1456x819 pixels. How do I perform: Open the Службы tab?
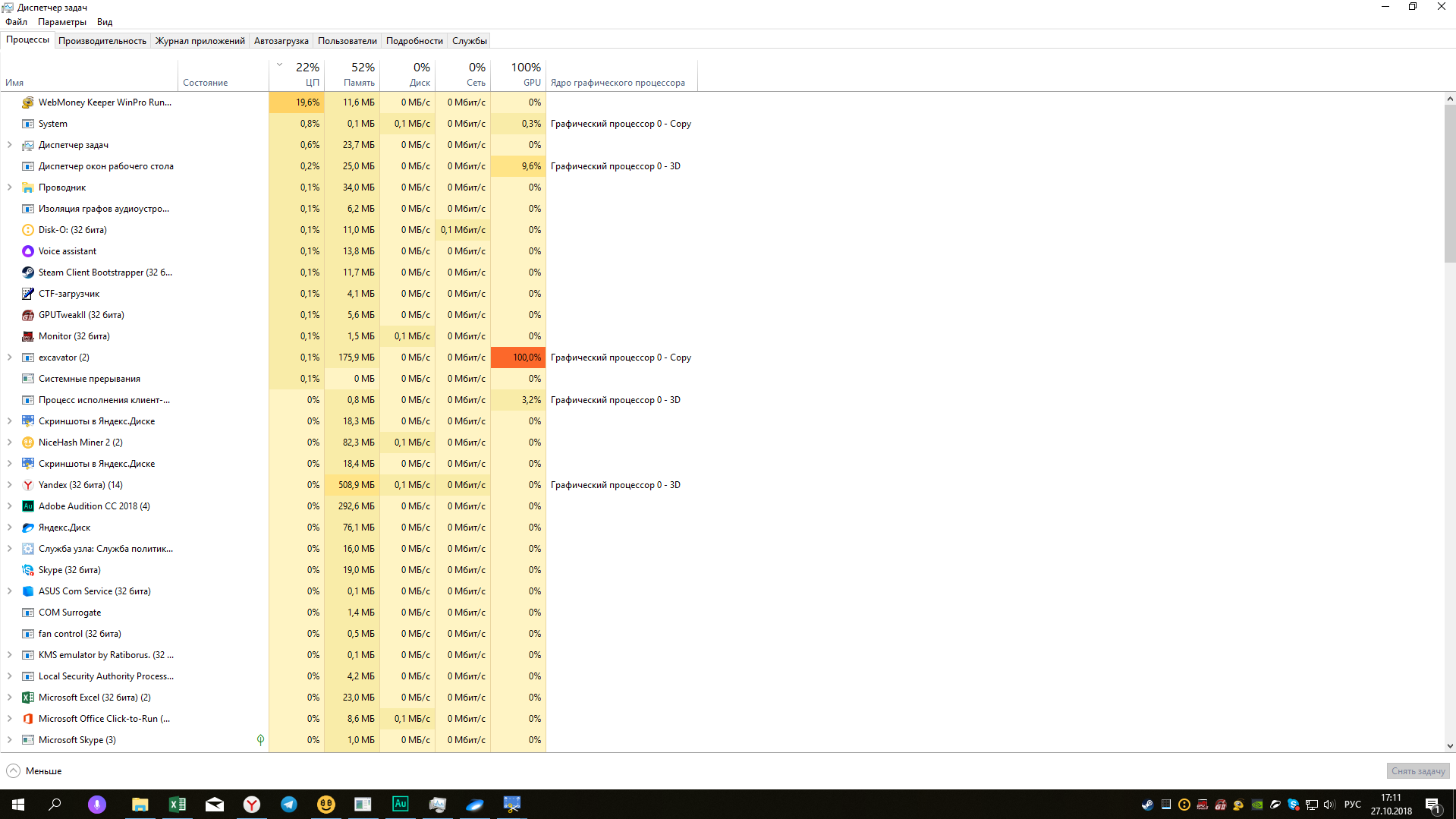click(470, 41)
